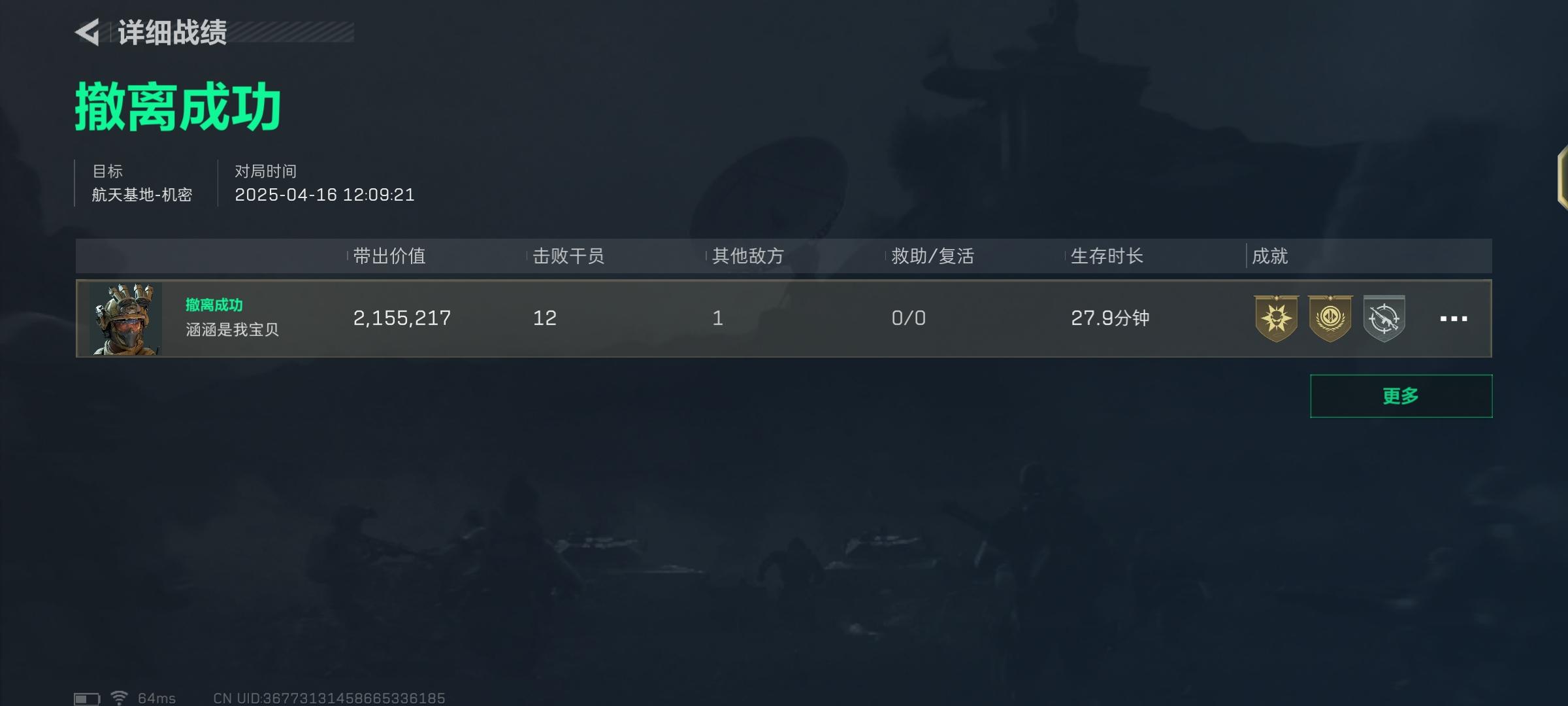Open the three-dots achievements overflow
The width and height of the screenshot is (1568, 706).
[1454, 319]
